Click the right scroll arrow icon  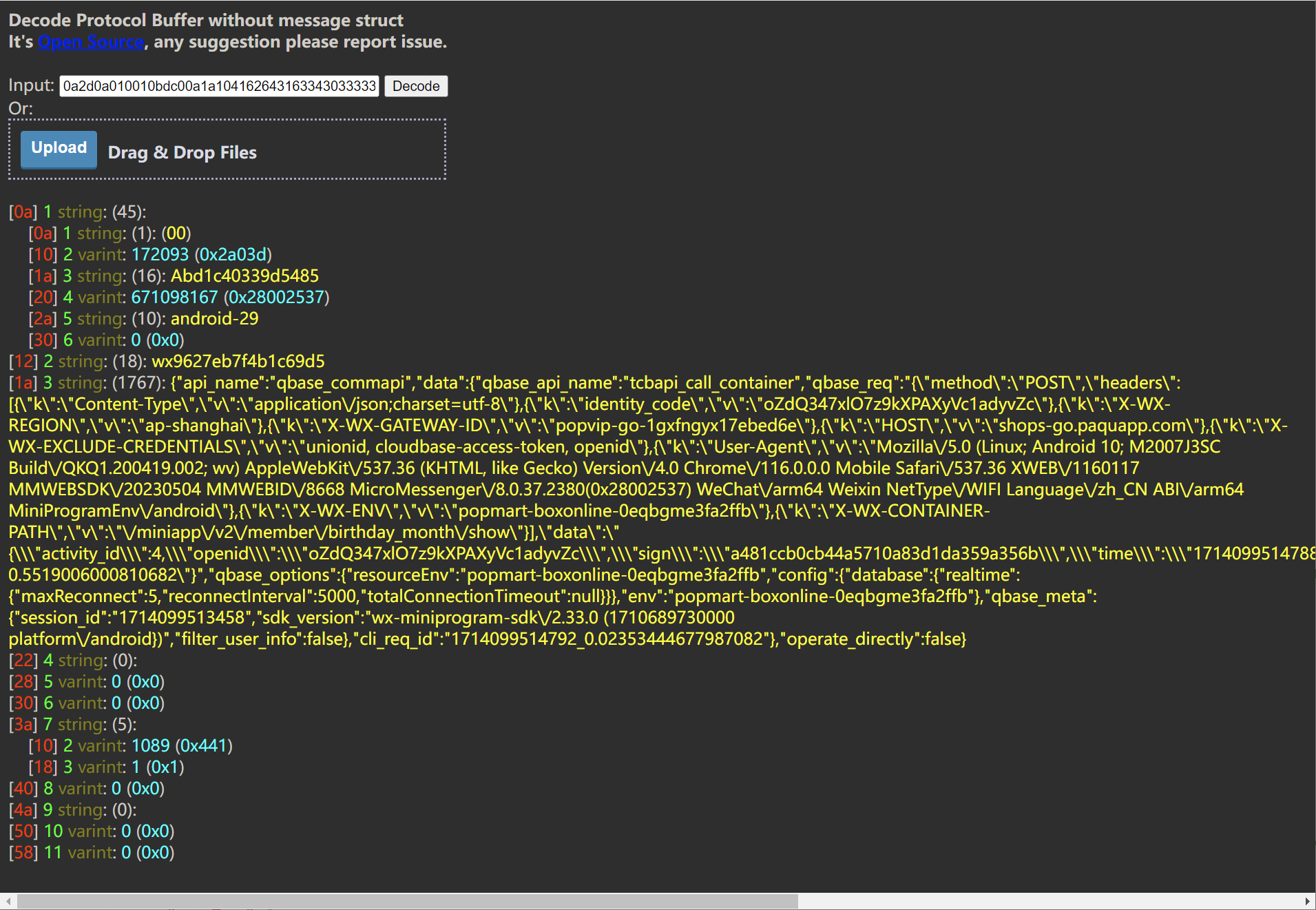pos(1307,901)
